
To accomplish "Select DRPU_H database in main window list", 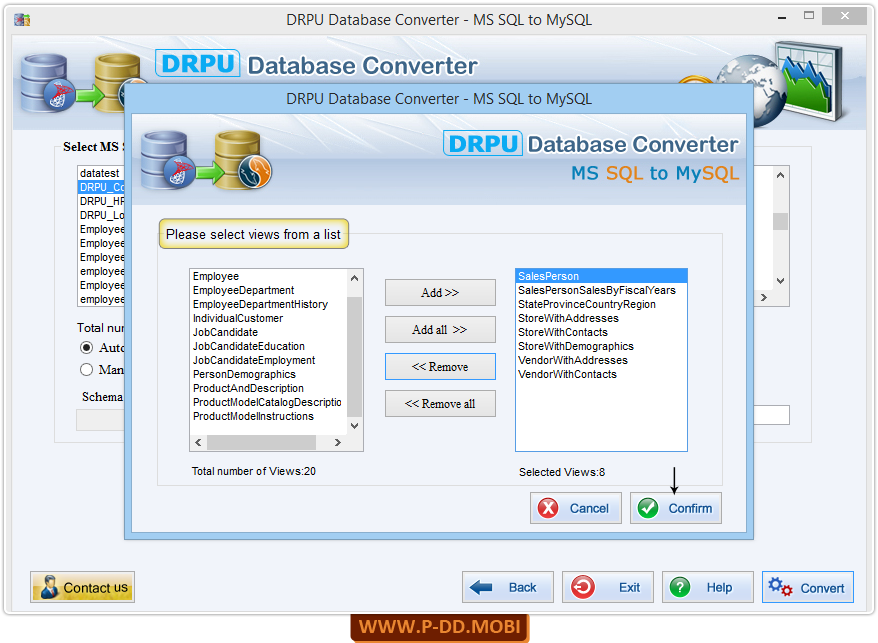I will coord(101,201).
